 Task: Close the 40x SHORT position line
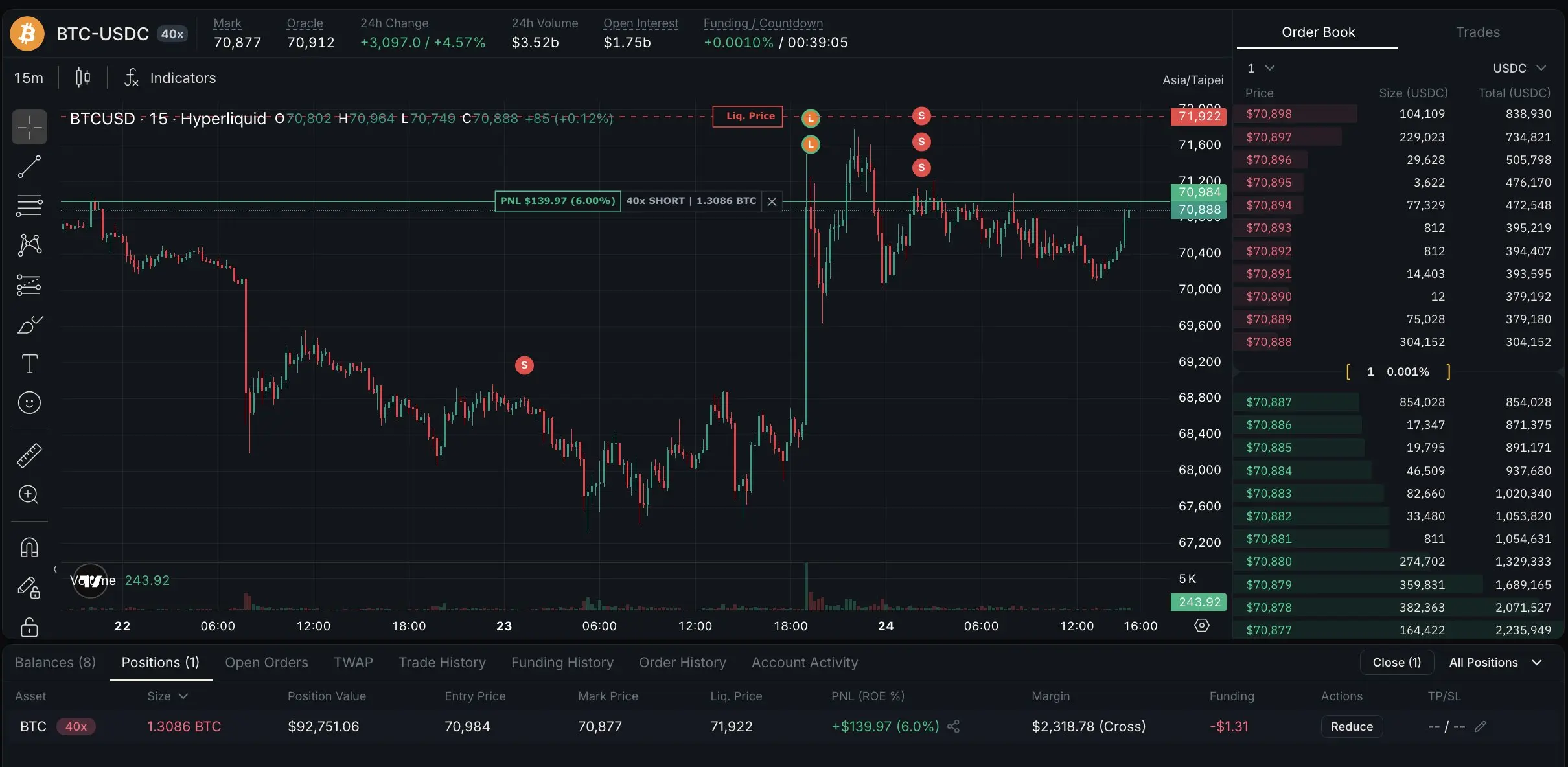pyautogui.click(x=772, y=201)
